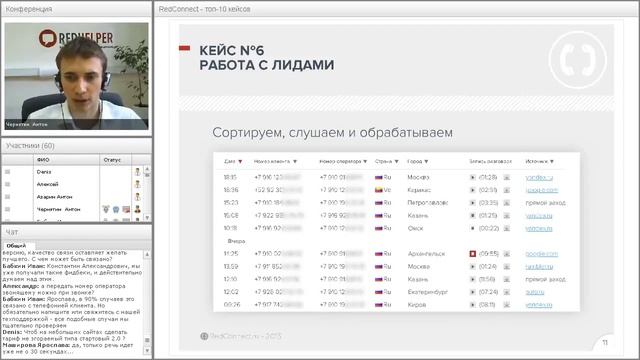Select the Петропавловск city cell
Screen dimensions: 640x360
[x=427, y=203]
